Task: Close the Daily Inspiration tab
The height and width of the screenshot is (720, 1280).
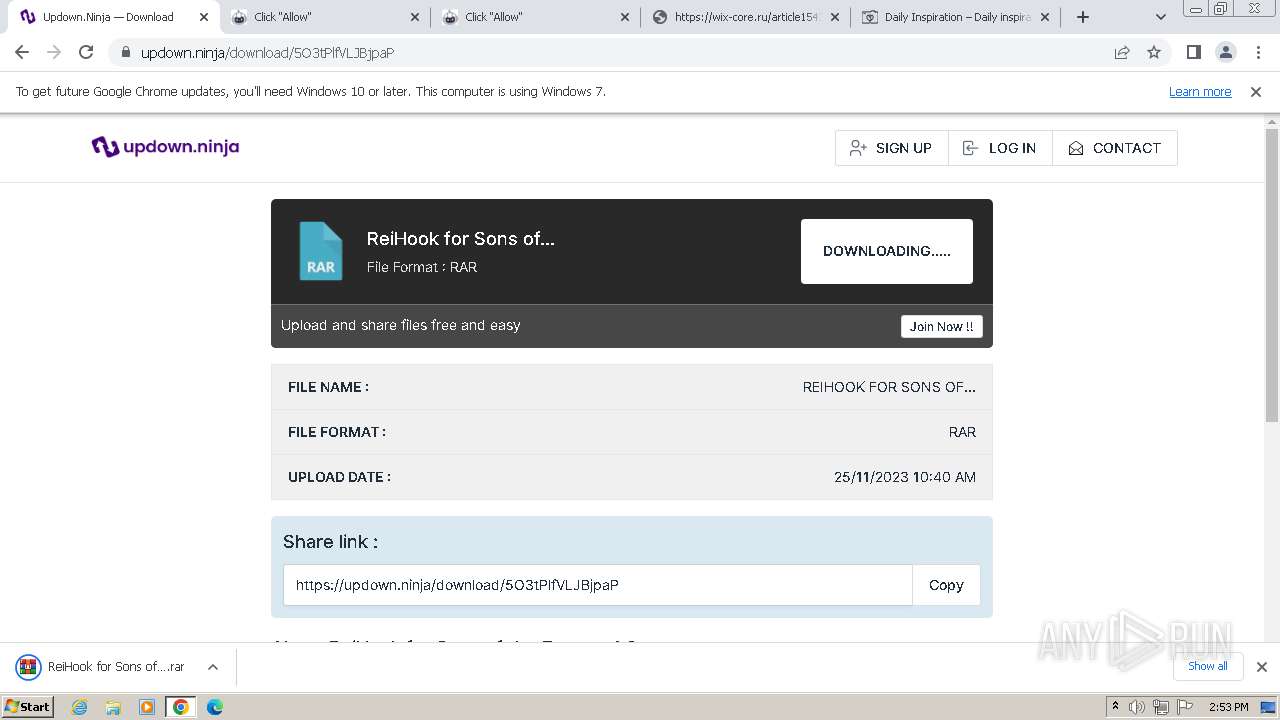Action: [1046, 17]
